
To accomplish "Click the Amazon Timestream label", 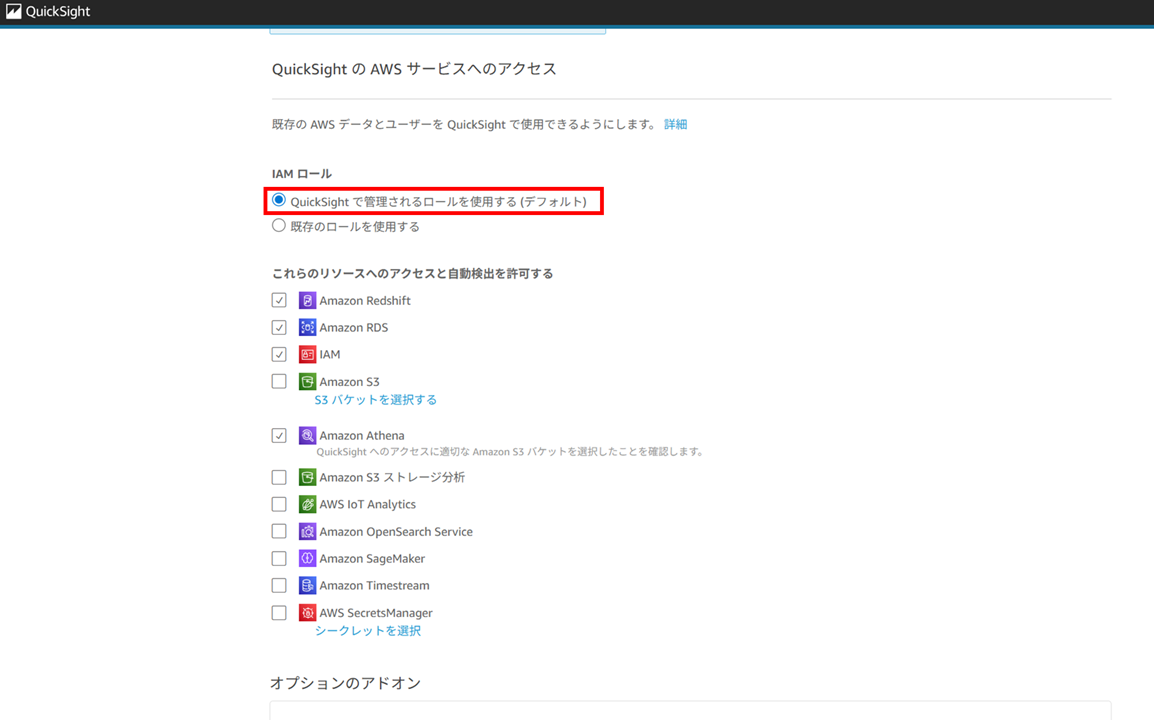I will [x=374, y=585].
